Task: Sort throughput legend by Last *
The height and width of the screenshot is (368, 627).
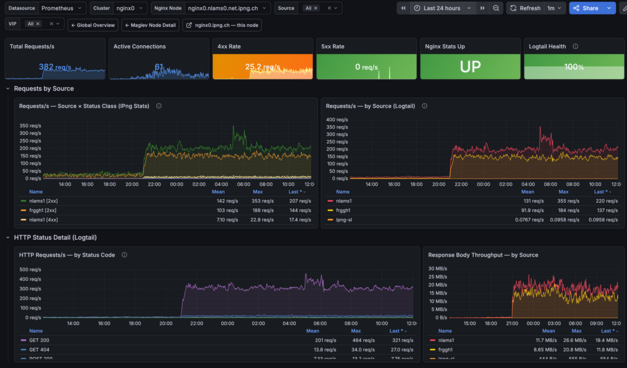Action: (x=610, y=331)
